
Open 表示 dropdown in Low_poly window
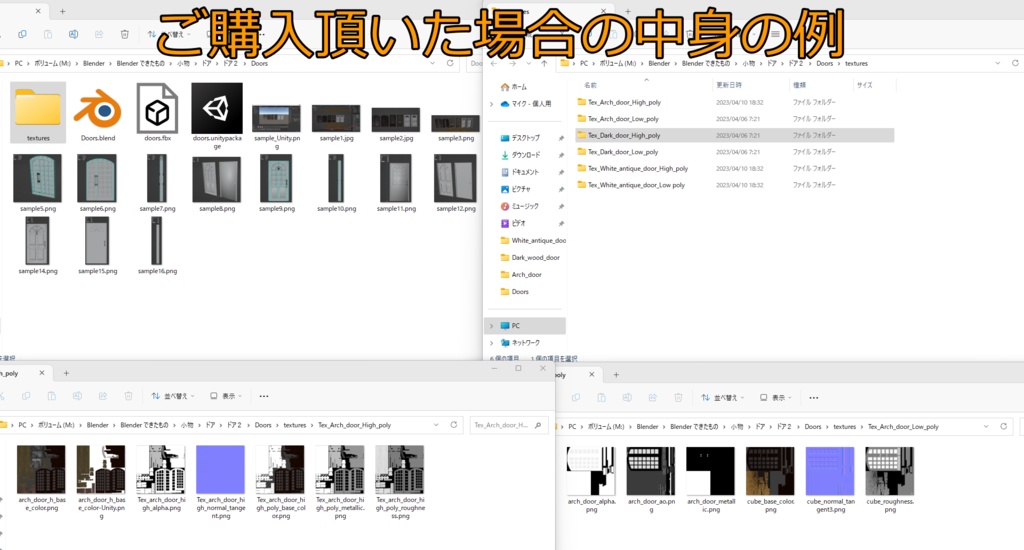point(776,397)
